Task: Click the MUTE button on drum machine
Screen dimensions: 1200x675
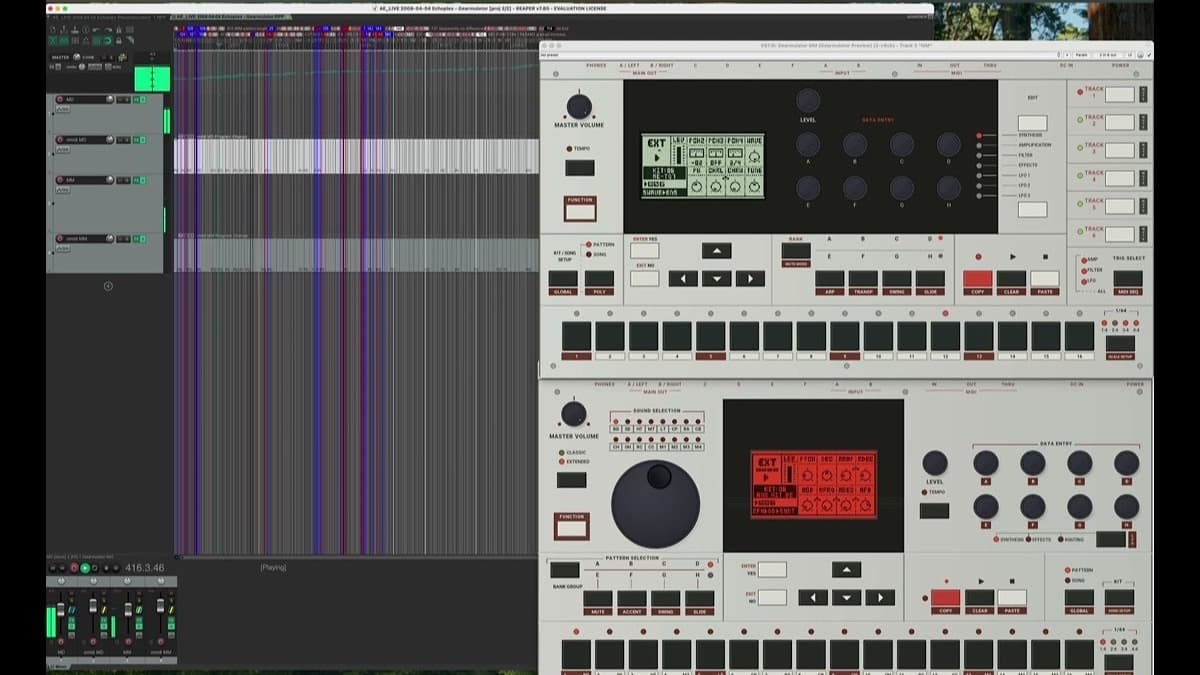Action: coord(598,598)
